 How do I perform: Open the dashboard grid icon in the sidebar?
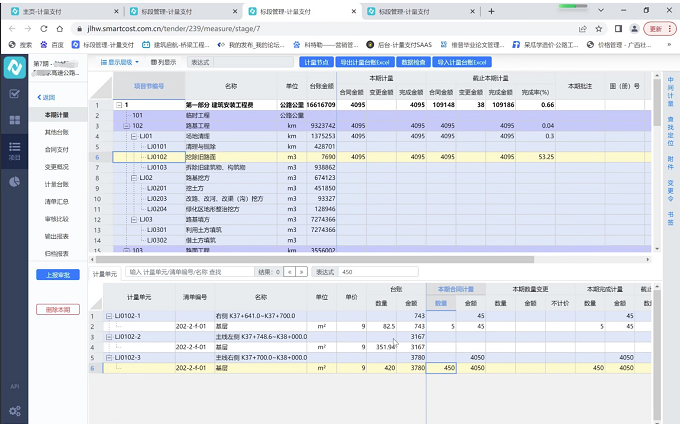tap(15, 121)
